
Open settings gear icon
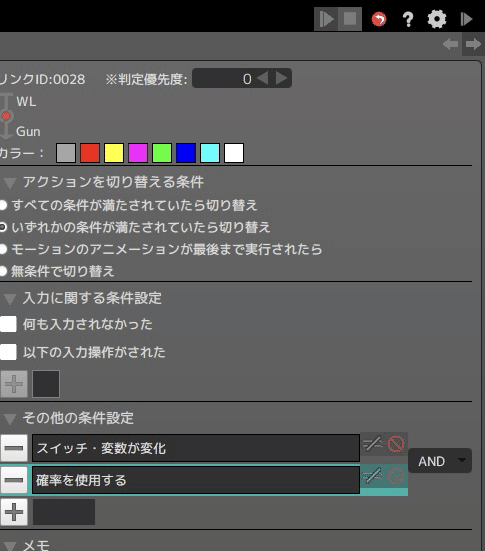tap(437, 19)
